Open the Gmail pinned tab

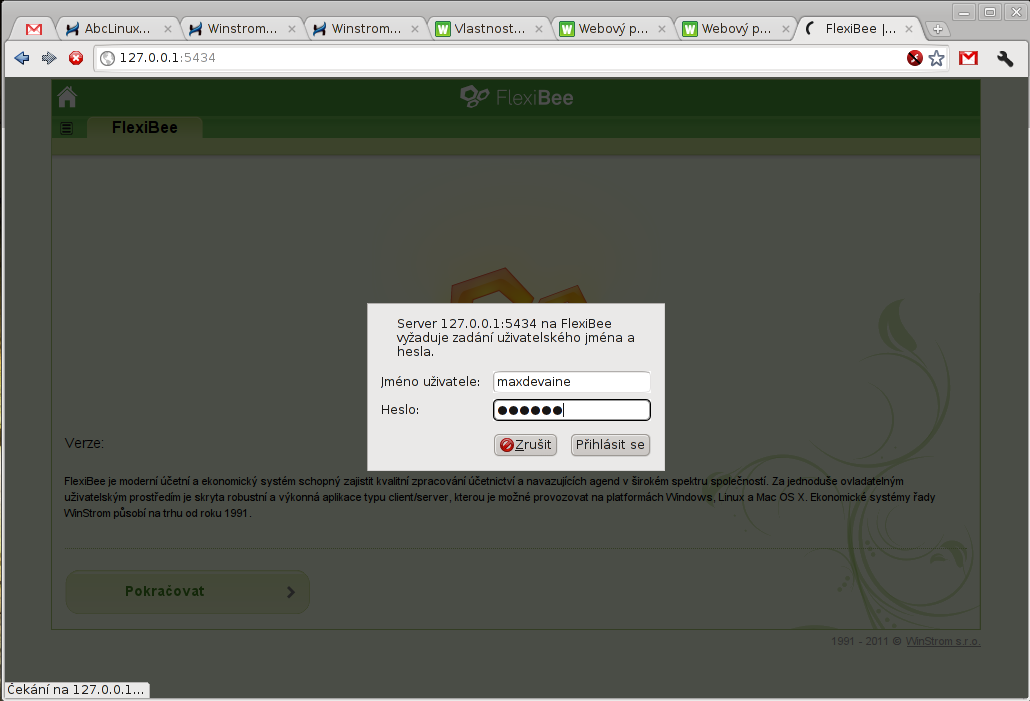34,29
